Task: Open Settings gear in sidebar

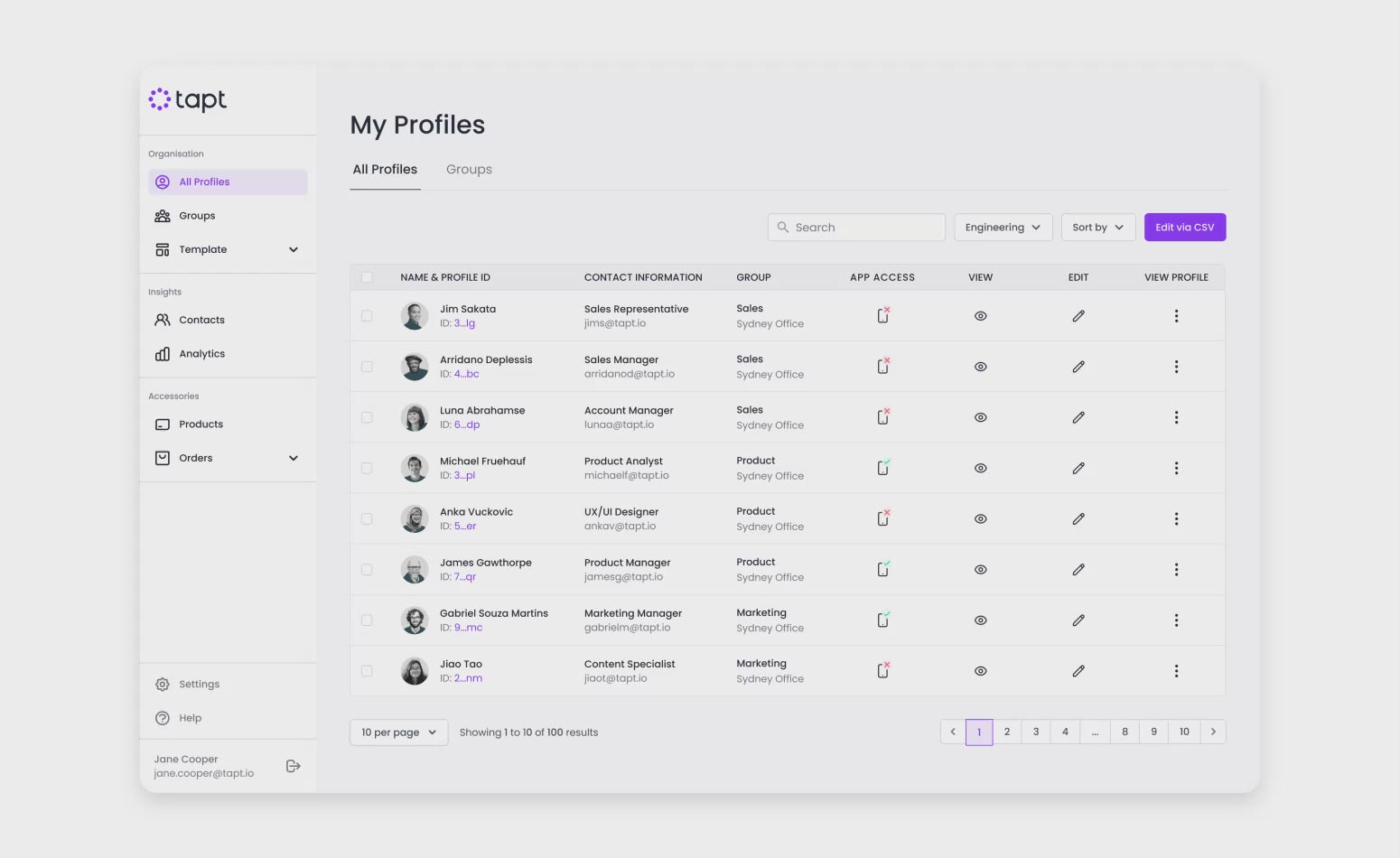Action: [x=163, y=685]
